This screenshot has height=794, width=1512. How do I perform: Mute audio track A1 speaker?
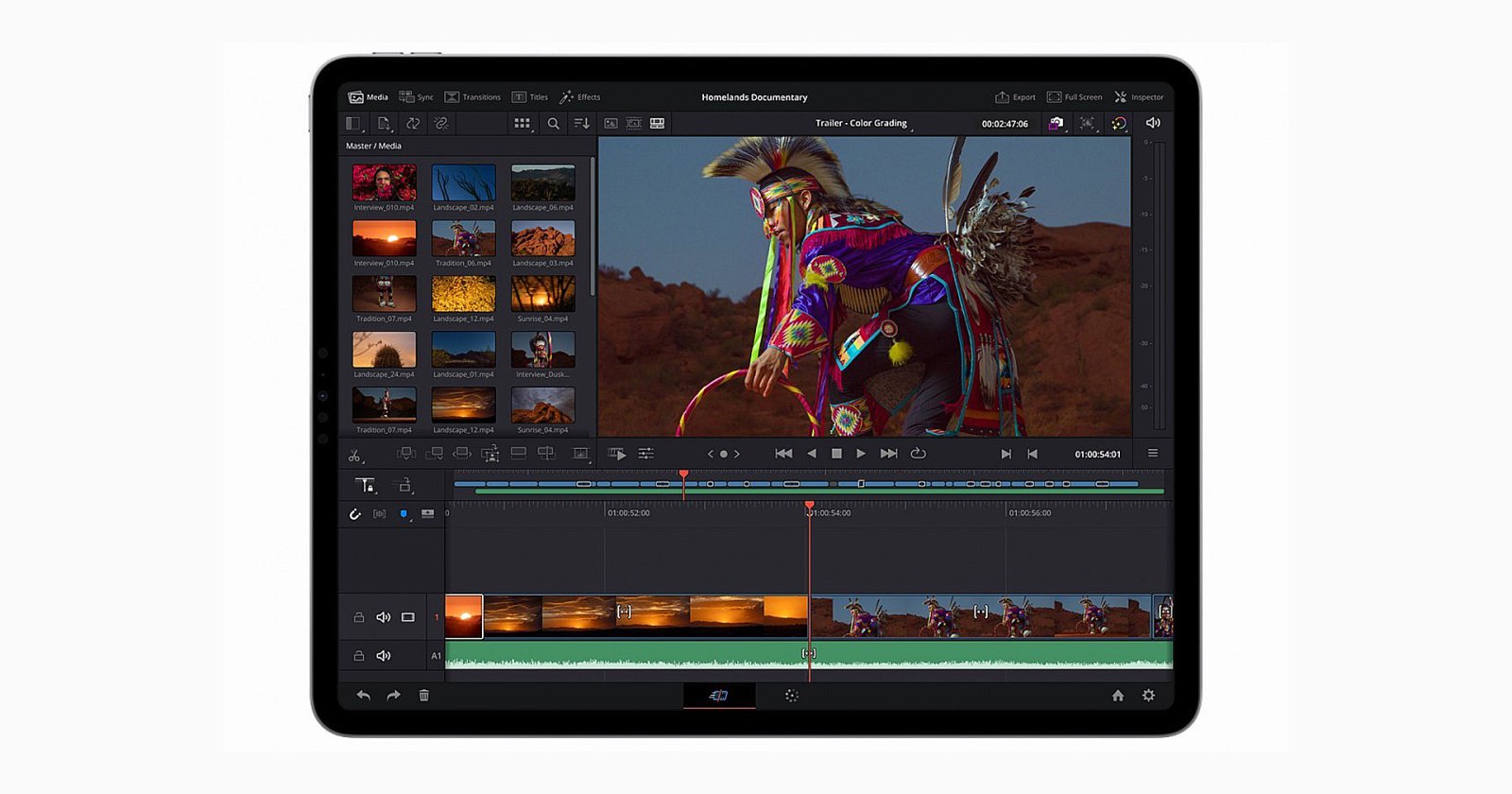(384, 655)
